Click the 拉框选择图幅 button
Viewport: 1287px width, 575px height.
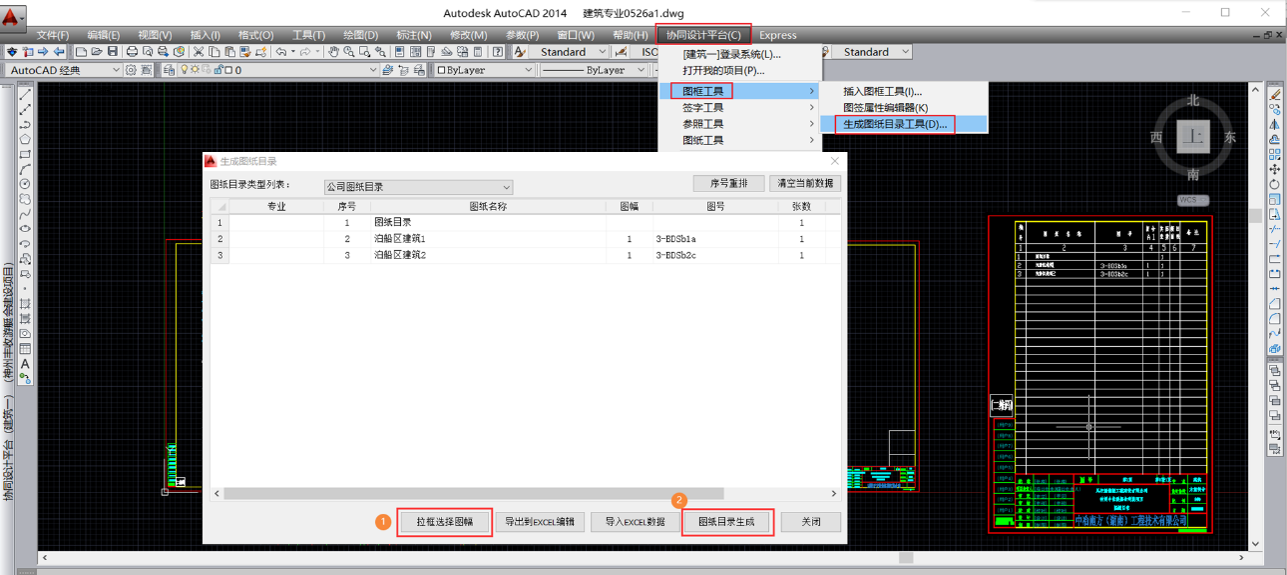pos(444,522)
